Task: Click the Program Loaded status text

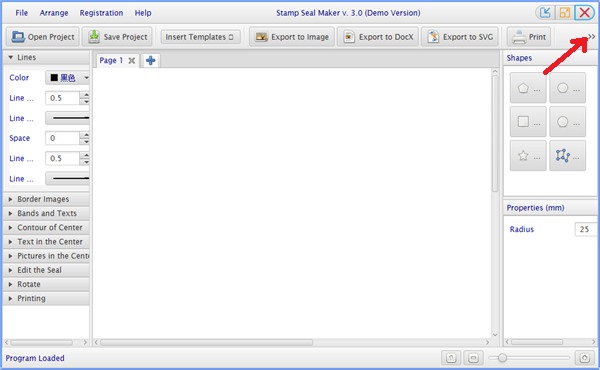Action: pos(35,358)
